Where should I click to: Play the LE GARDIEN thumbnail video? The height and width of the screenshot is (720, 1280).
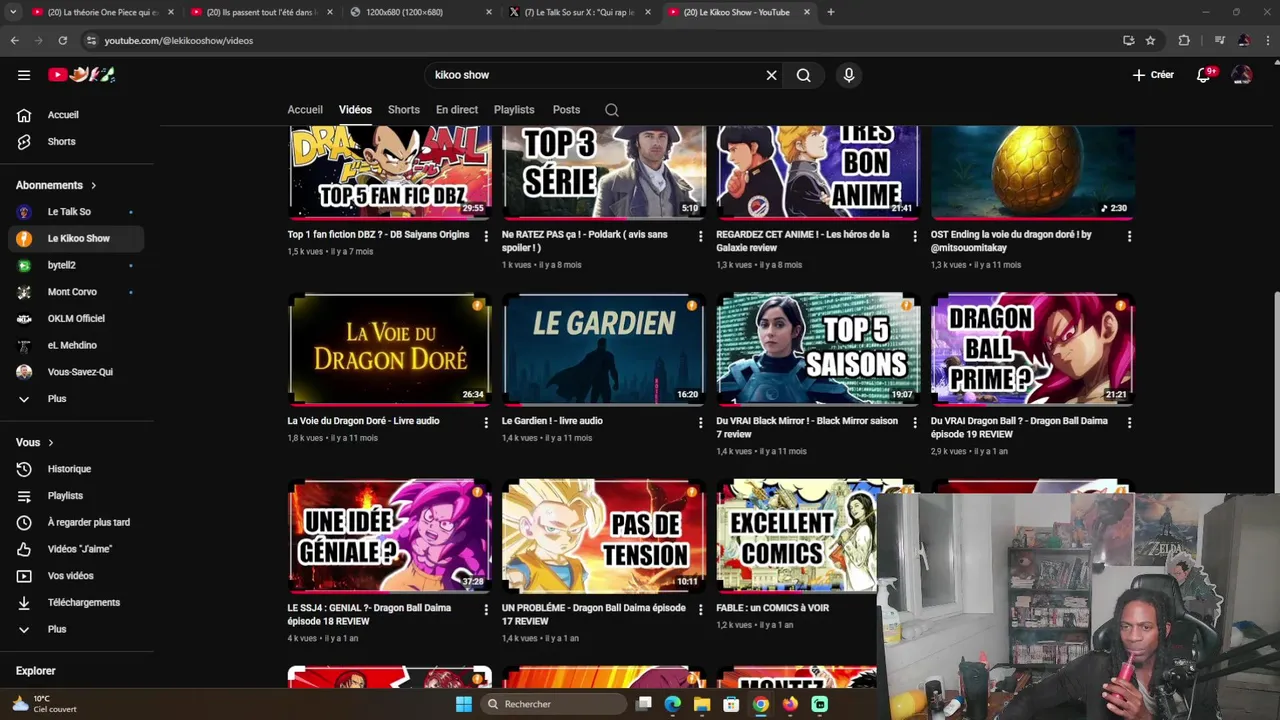(x=604, y=349)
